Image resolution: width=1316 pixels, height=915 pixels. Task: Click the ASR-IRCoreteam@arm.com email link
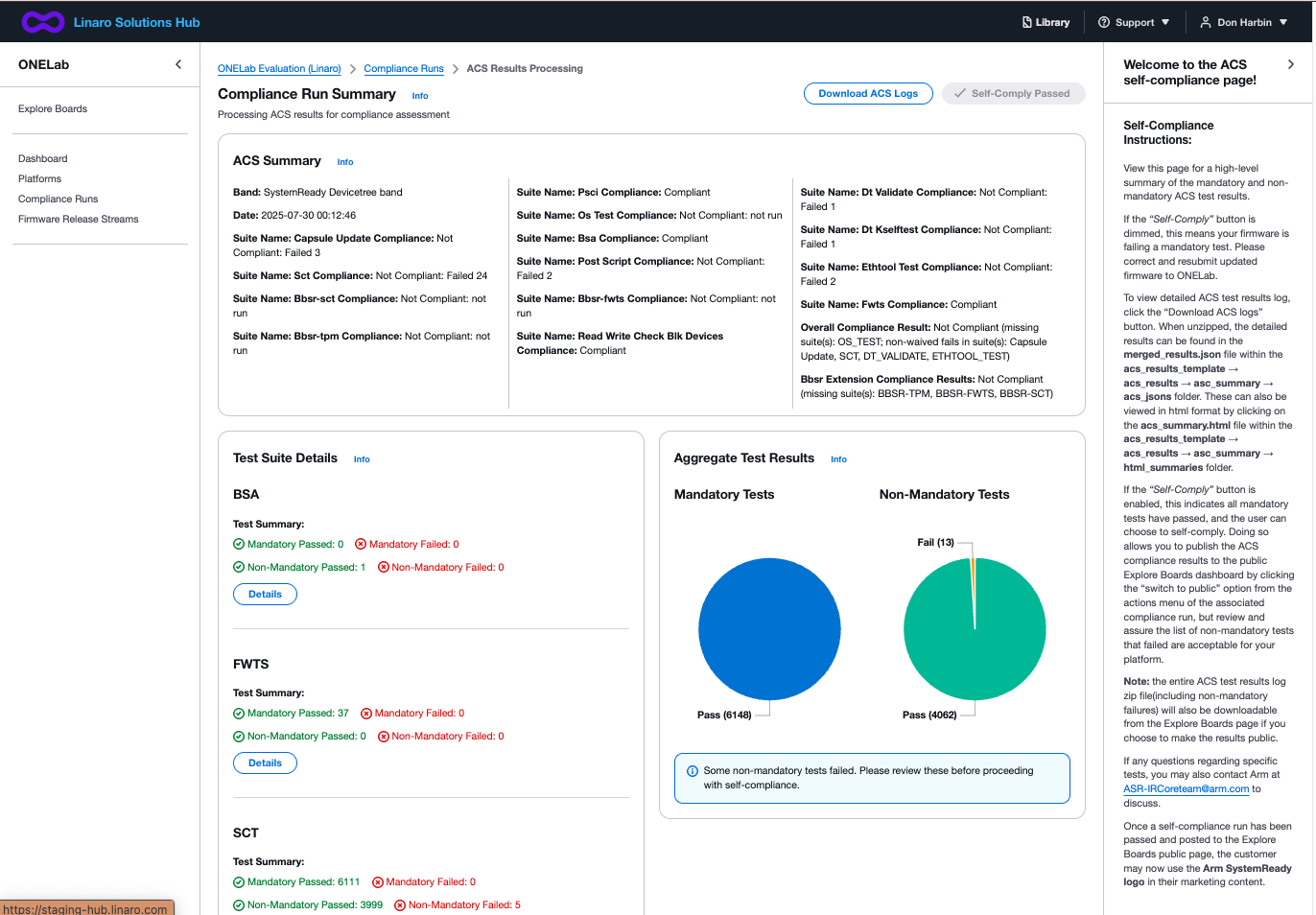[x=1187, y=788]
